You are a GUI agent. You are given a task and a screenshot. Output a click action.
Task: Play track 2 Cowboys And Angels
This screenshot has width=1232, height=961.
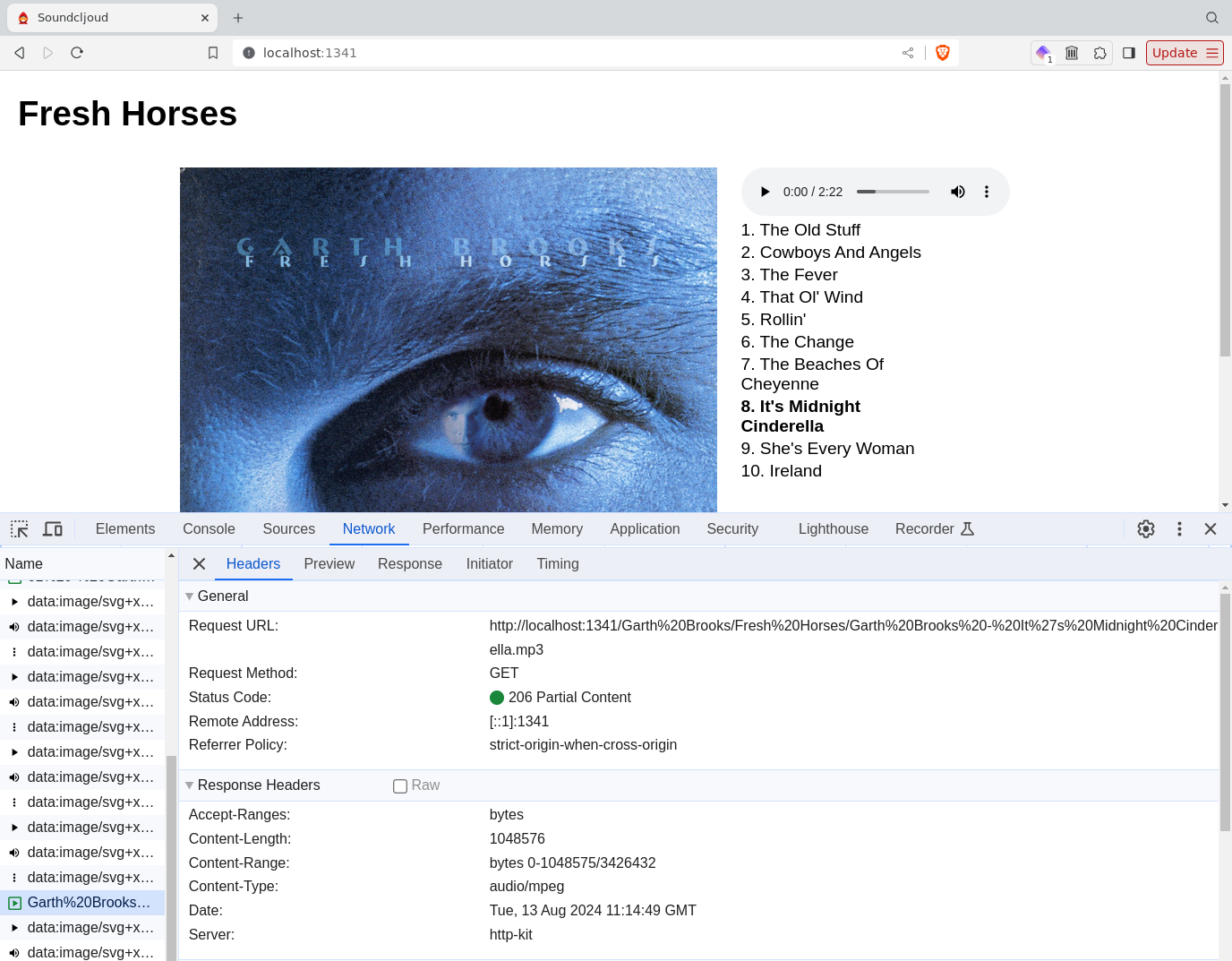[x=831, y=253]
